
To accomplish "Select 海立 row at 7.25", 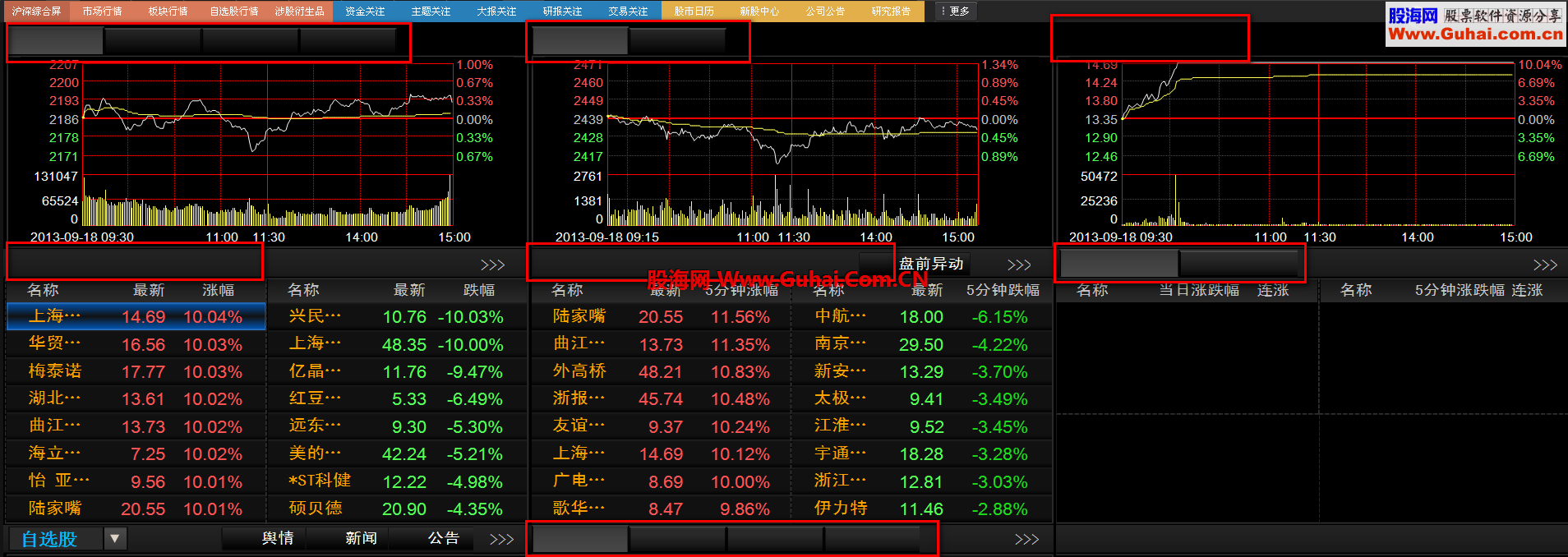I will pos(136,453).
